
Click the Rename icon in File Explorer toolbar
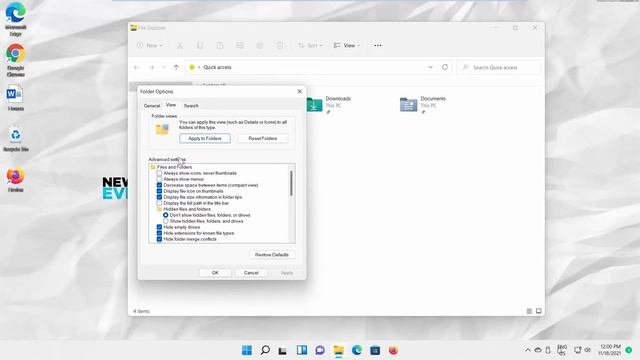tap(240, 45)
